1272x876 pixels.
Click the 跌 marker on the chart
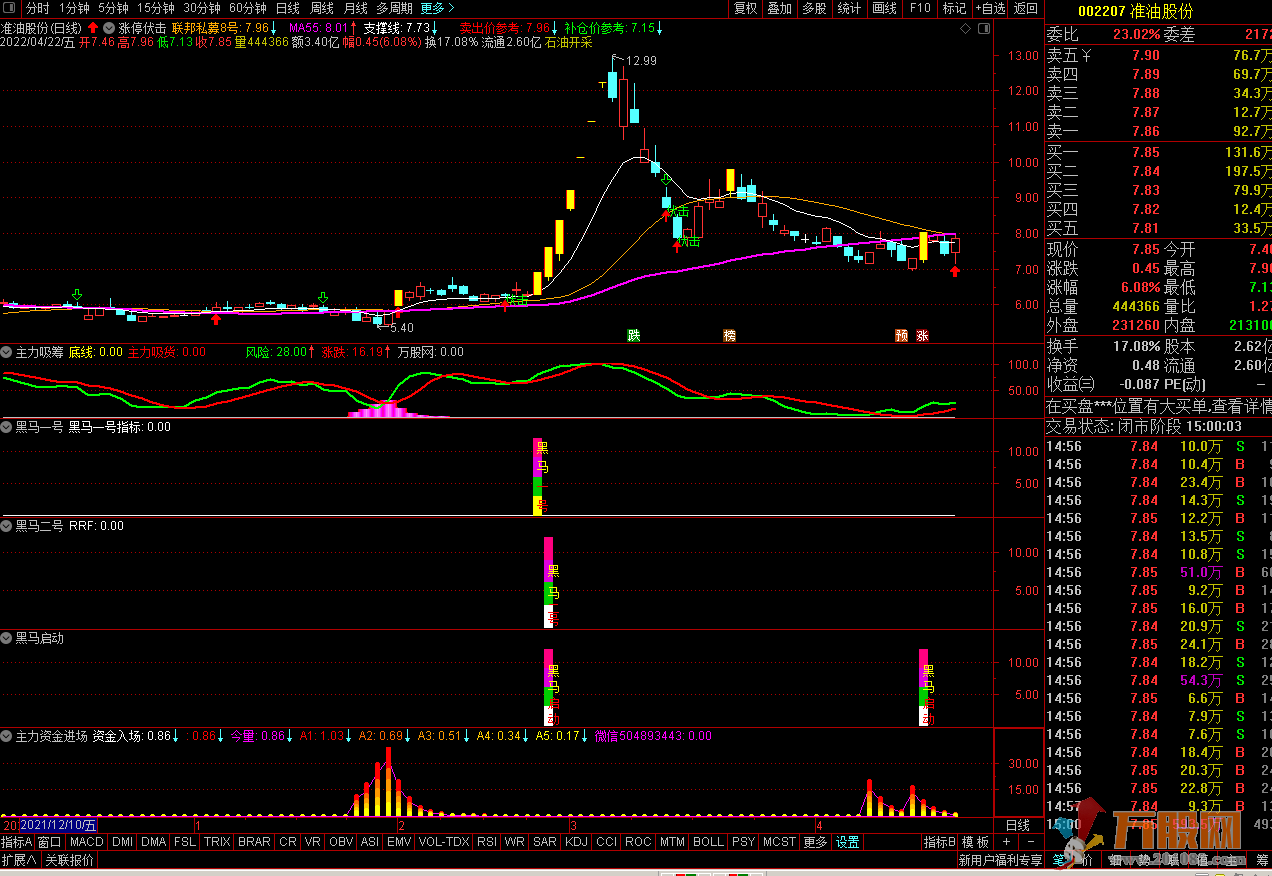[x=633, y=335]
